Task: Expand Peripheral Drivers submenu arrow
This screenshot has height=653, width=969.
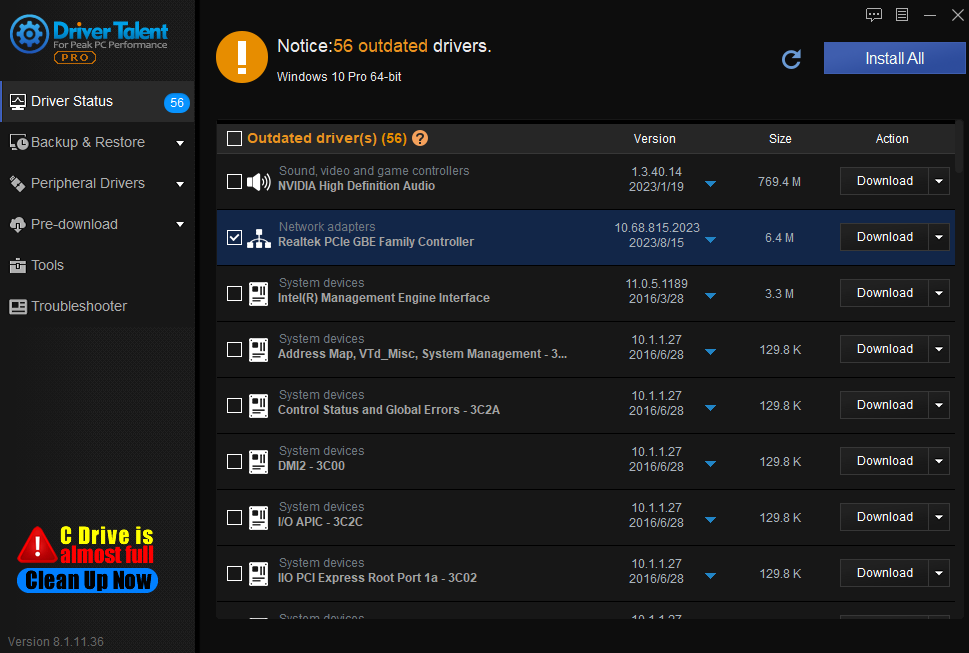Action: (180, 184)
